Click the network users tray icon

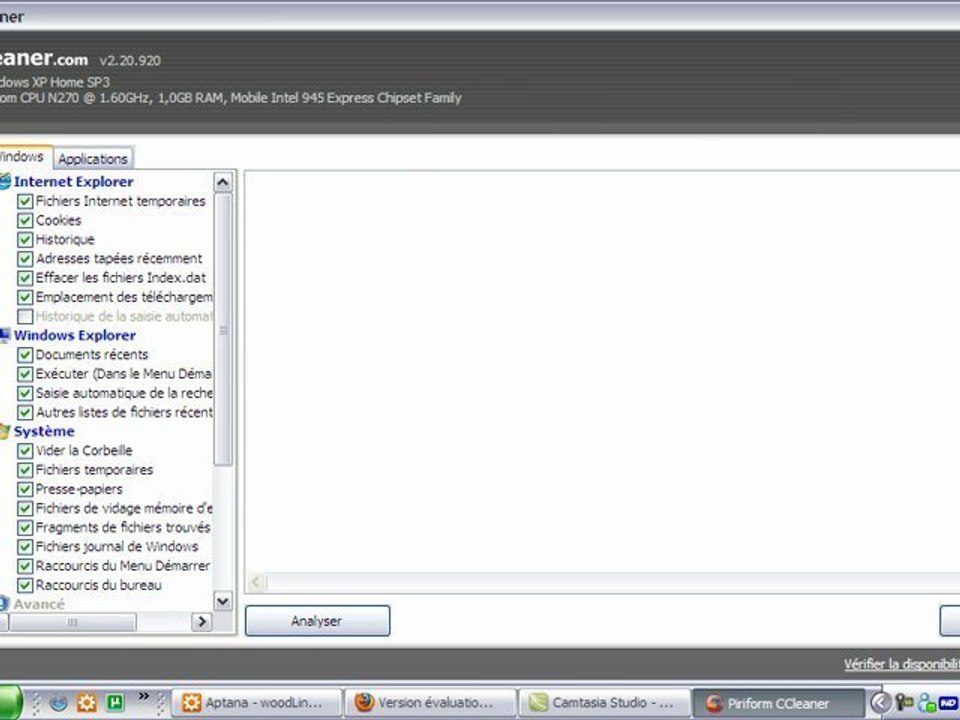927,703
